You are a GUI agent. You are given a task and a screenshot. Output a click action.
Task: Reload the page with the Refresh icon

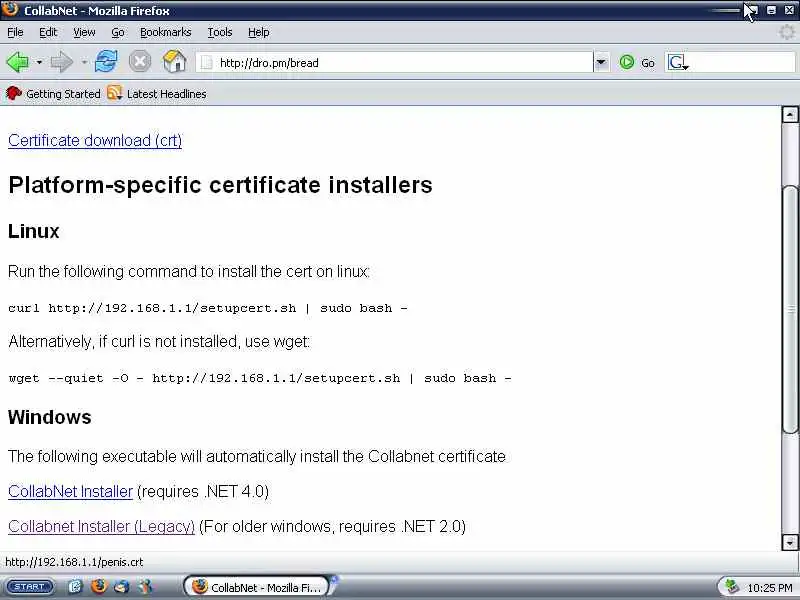(x=106, y=62)
